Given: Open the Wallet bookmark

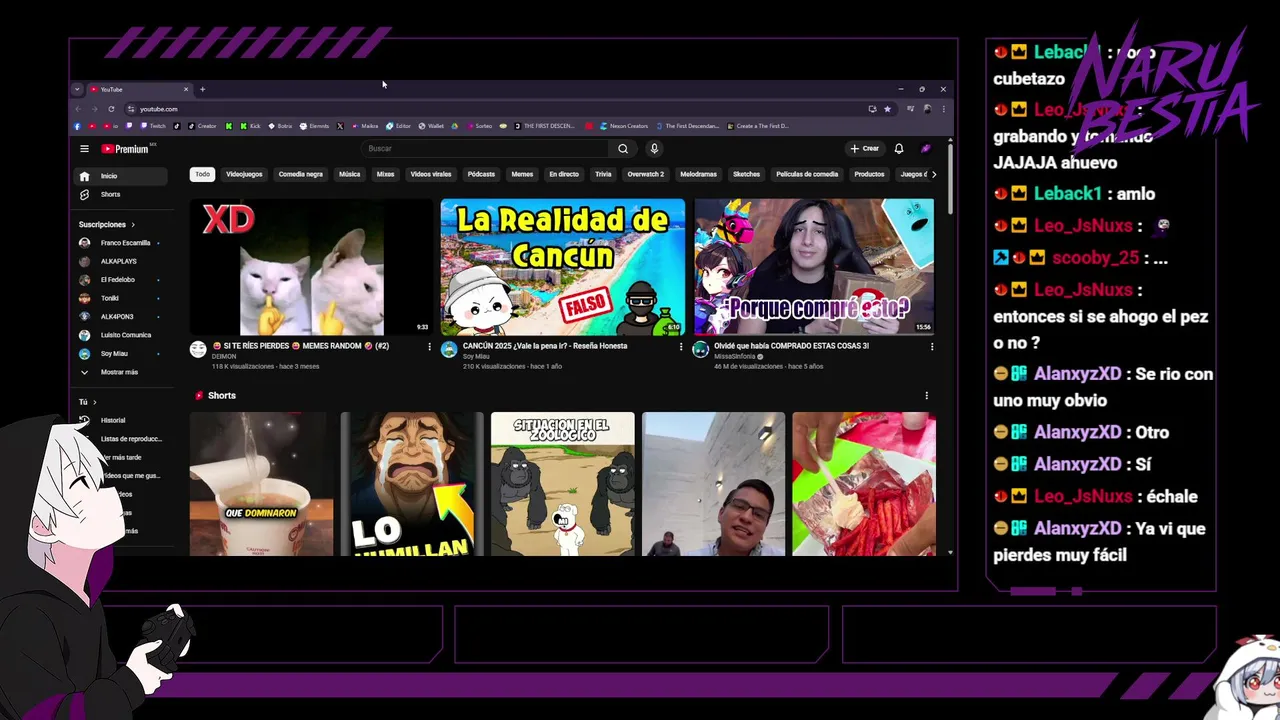Looking at the screenshot, I should point(430,126).
